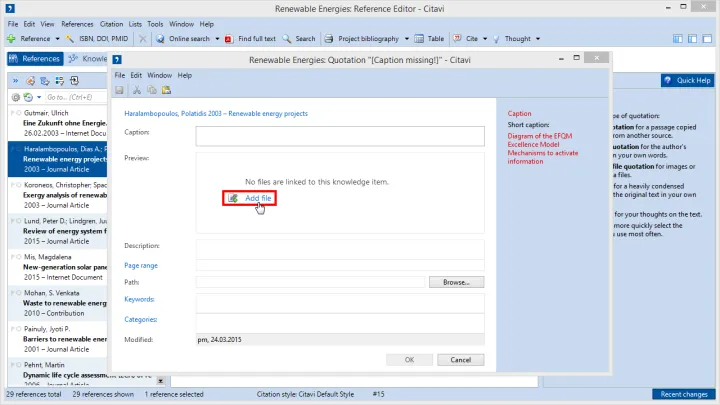The image size is (720, 405).
Task: Click the Thought lightbulb icon
Action: (x=496, y=39)
